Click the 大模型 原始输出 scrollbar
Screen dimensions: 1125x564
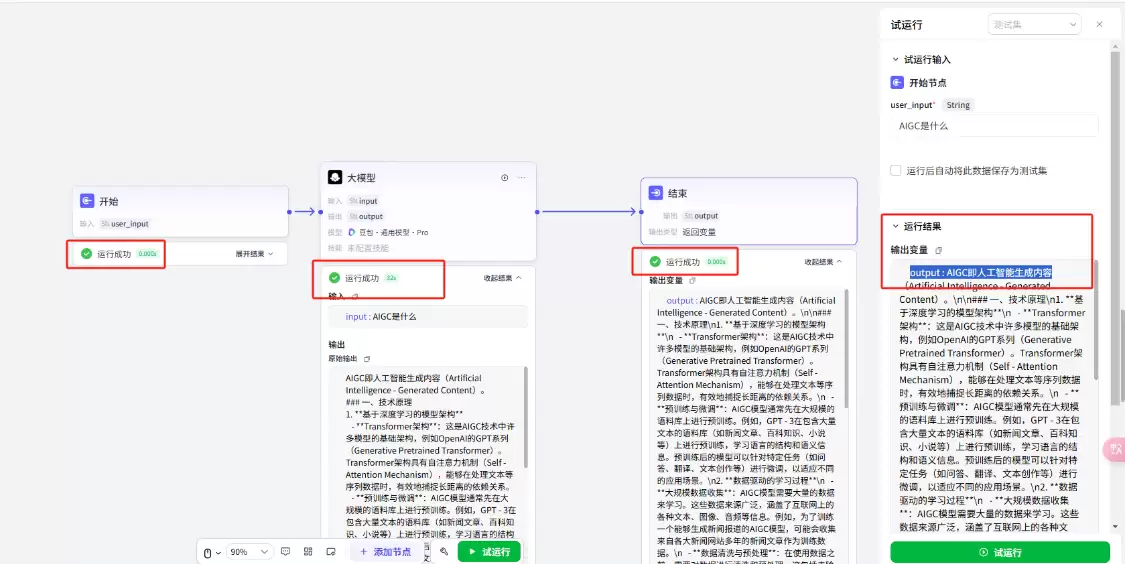[x=527, y=416]
